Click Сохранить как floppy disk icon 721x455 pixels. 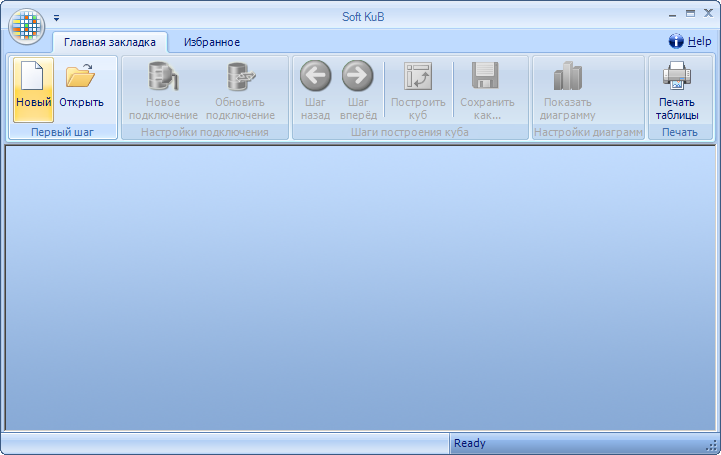click(486, 75)
